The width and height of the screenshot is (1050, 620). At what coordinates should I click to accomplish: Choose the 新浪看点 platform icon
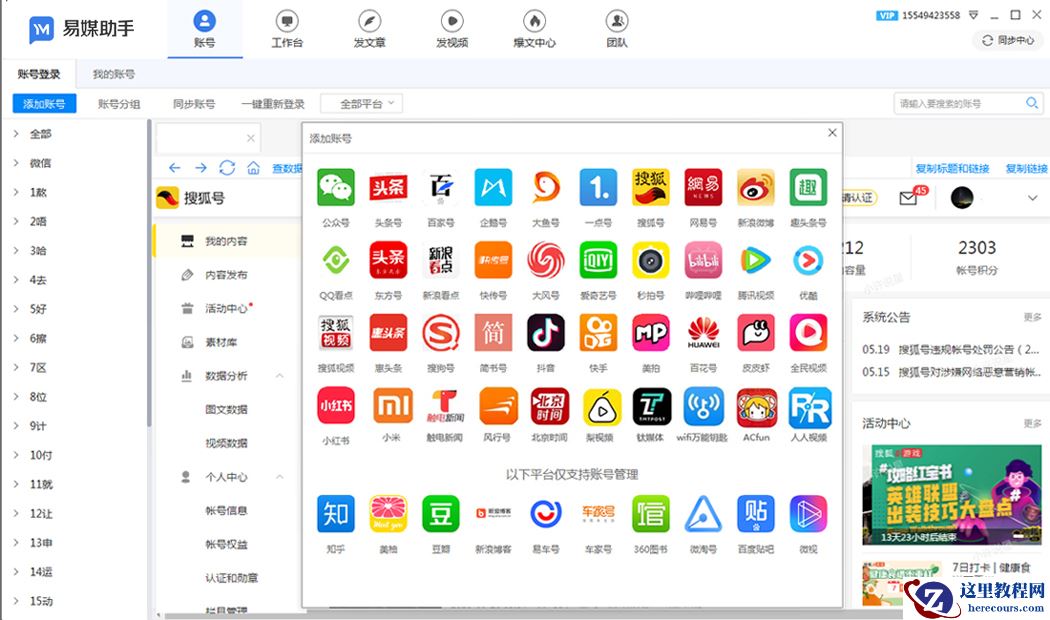(441, 260)
